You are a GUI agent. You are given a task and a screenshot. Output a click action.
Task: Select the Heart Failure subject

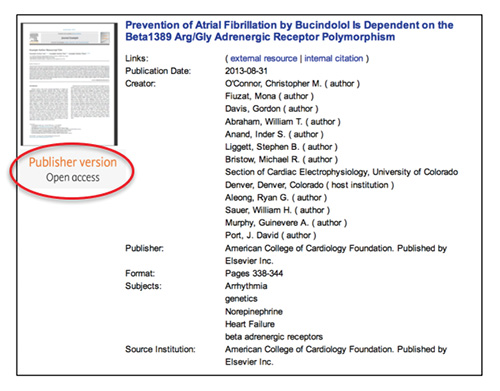pos(250,324)
